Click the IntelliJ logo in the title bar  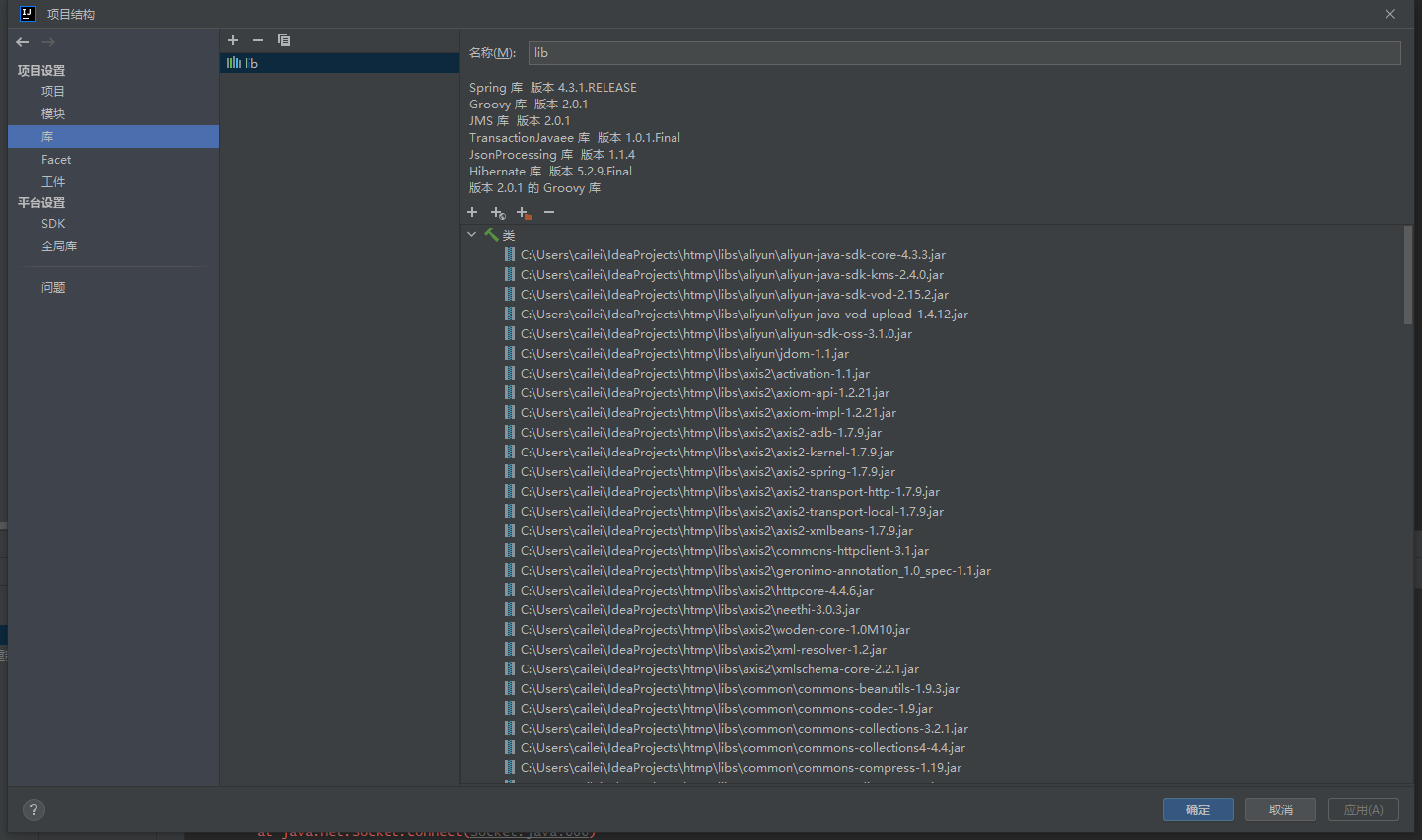click(28, 14)
